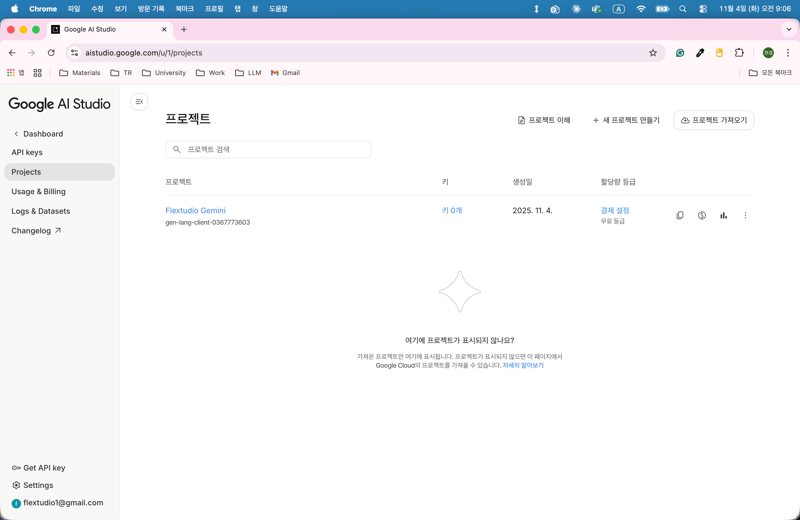
Task: Click the 할당량 등급 column header
Action: (x=618, y=182)
